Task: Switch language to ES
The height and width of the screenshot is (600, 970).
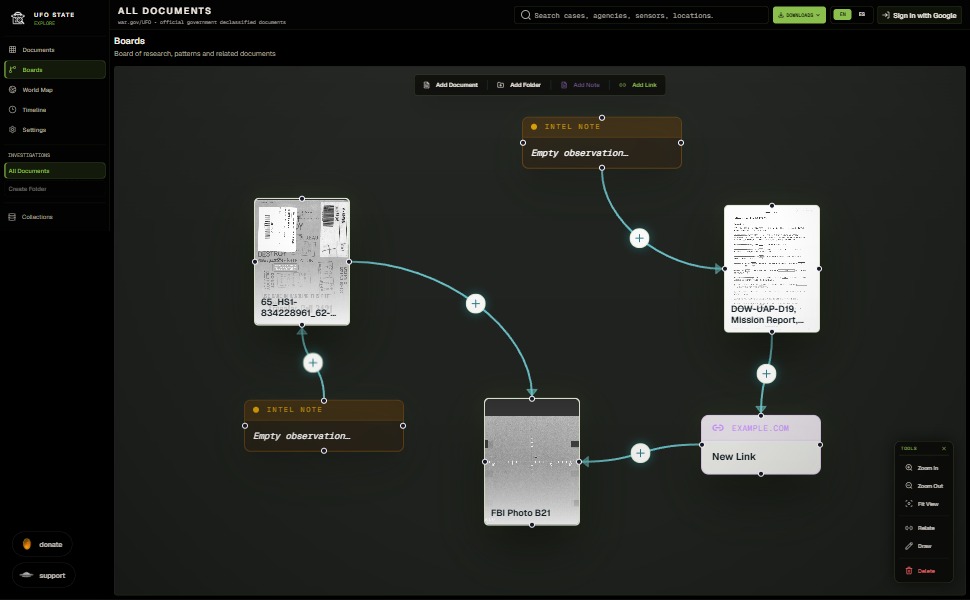Action: (x=862, y=14)
